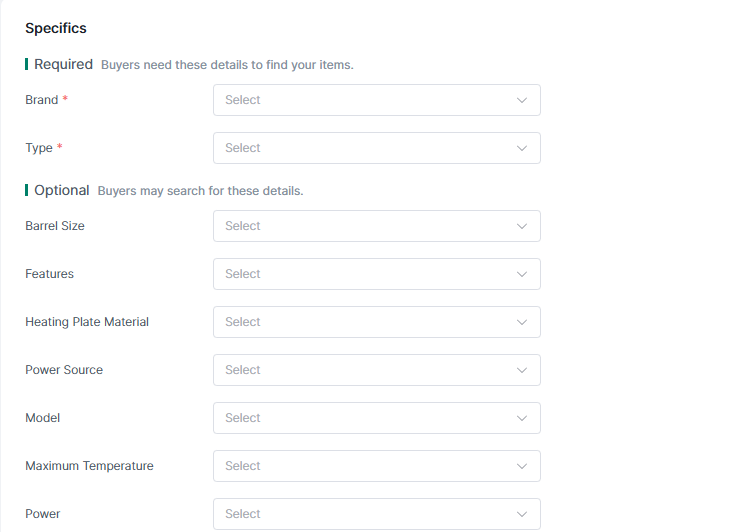Open the Maximum Temperature select dropdown
The height and width of the screenshot is (532, 734).
click(x=376, y=466)
